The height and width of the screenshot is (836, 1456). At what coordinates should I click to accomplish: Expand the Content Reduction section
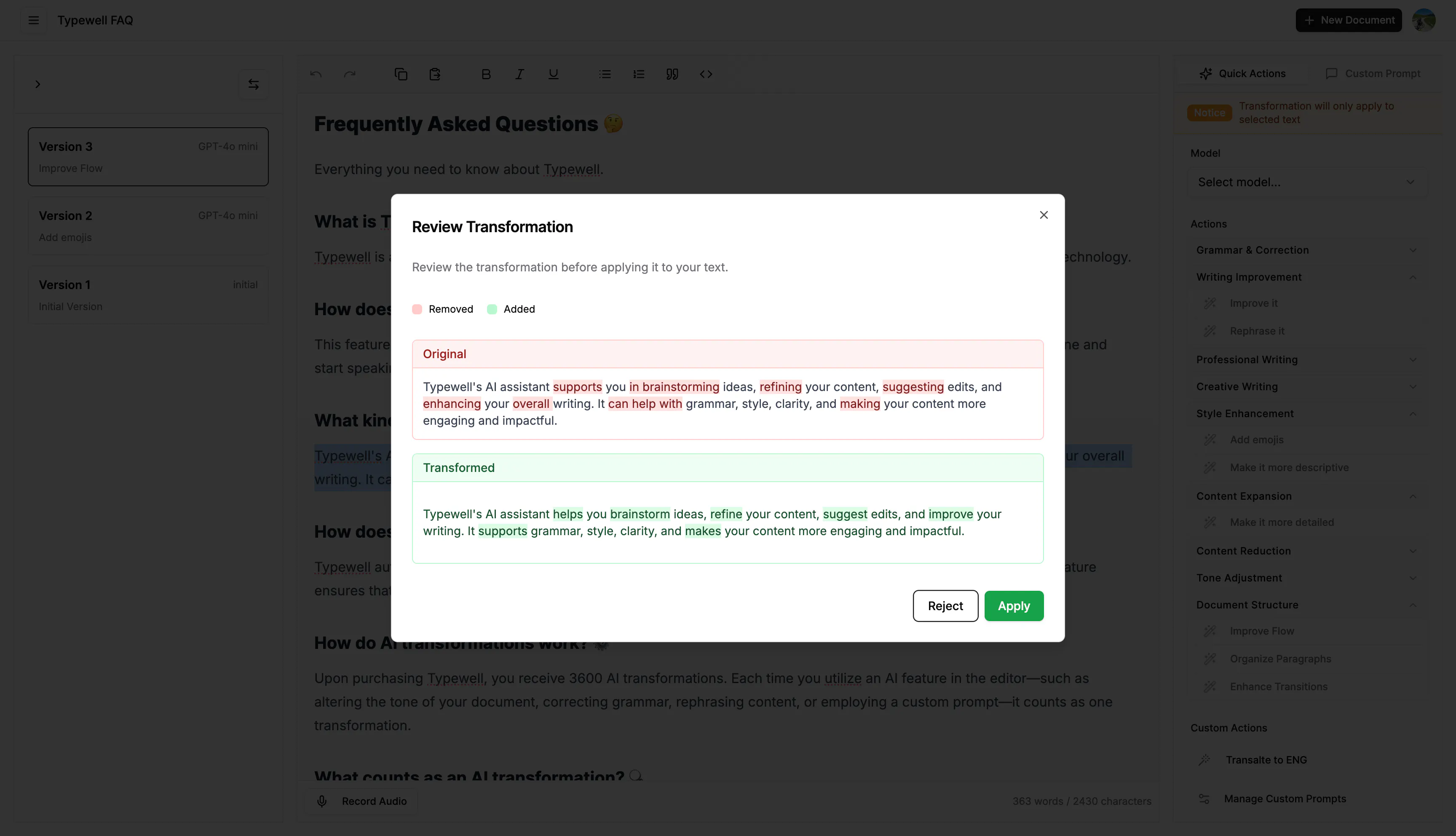pyautogui.click(x=1307, y=551)
